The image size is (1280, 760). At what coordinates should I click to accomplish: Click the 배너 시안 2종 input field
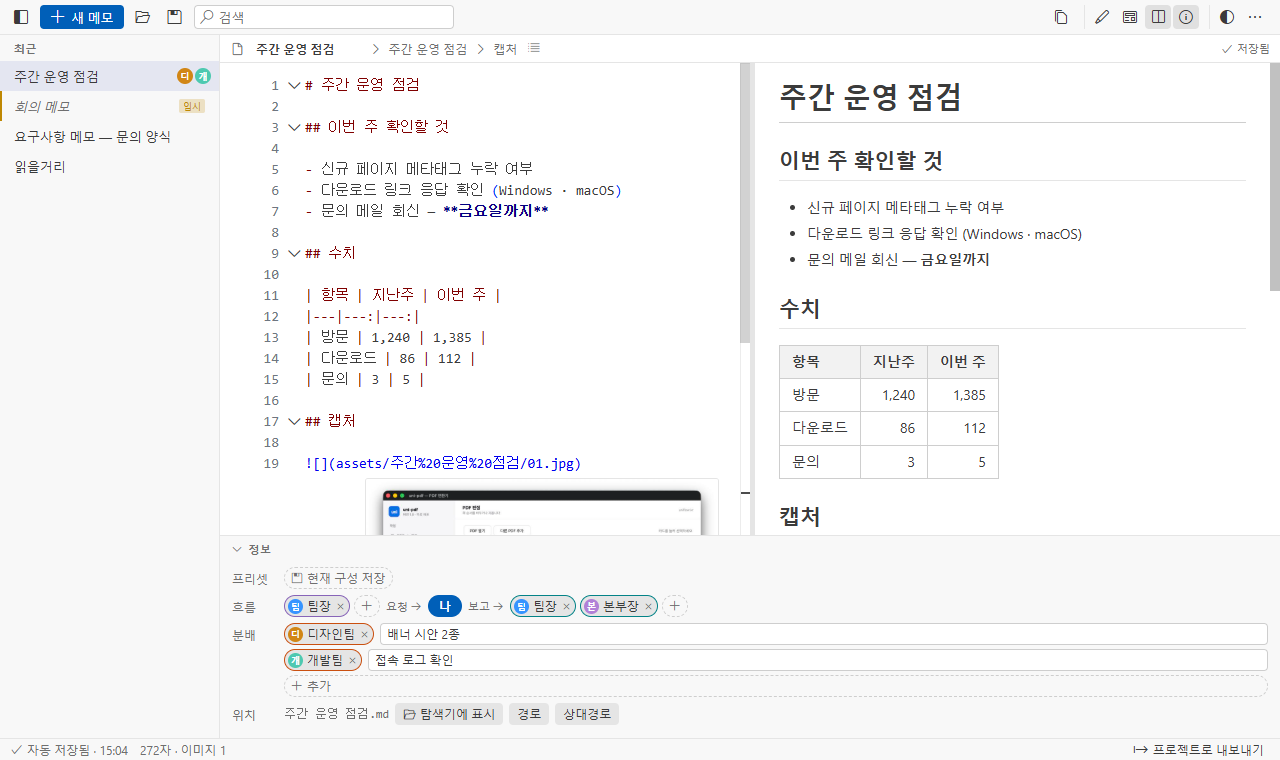[x=824, y=634]
